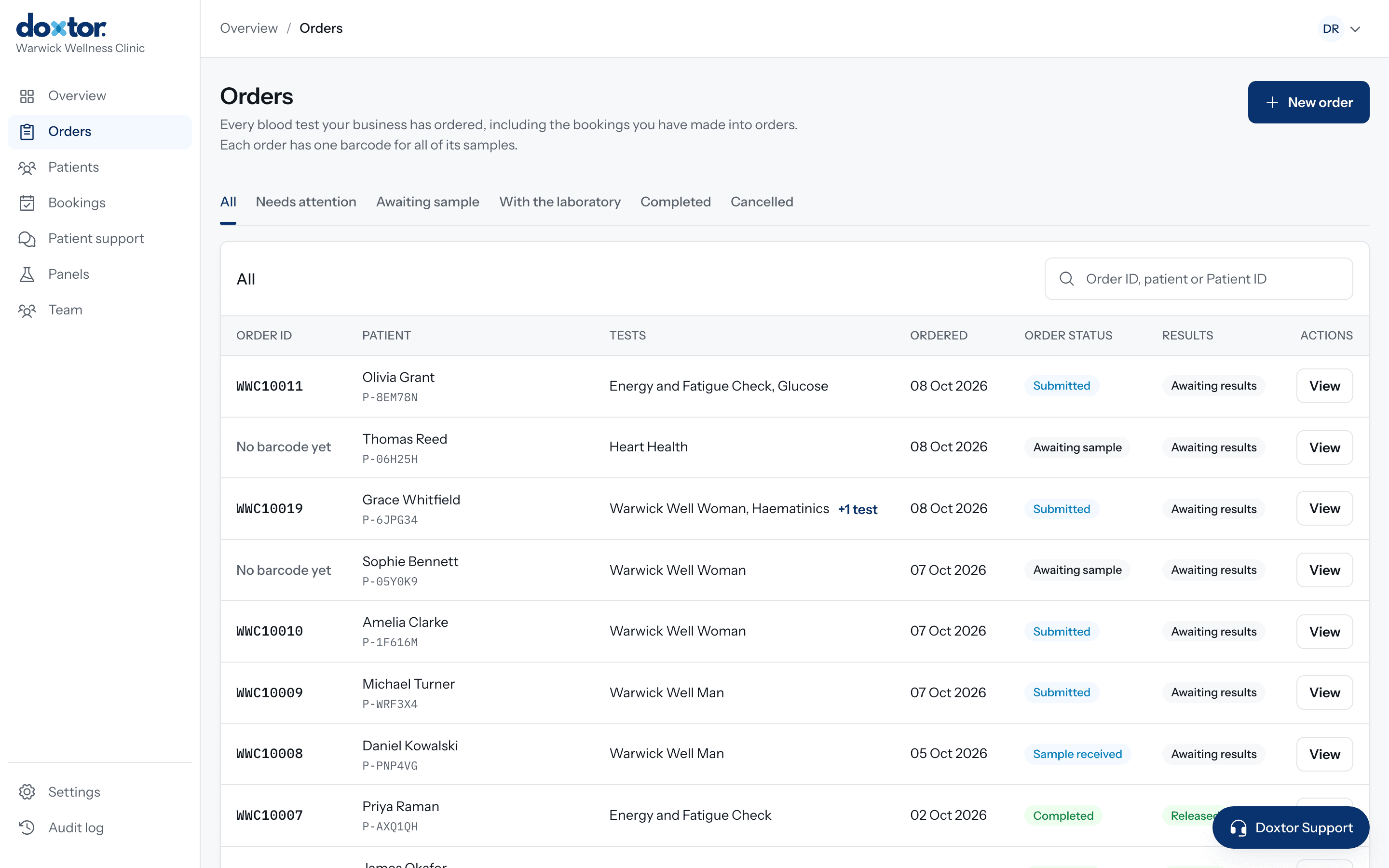Click the Patient support chat icon
The image size is (1389, 868).
point(27,239)
